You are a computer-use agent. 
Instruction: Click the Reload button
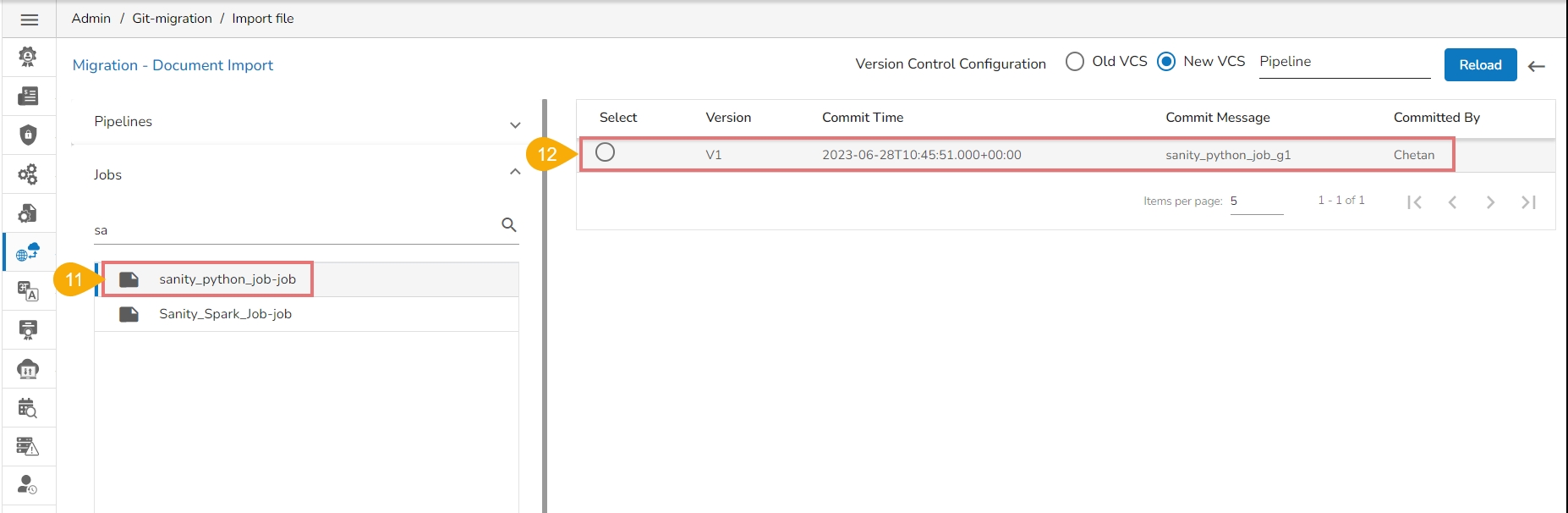click(x=1480, y=65)
